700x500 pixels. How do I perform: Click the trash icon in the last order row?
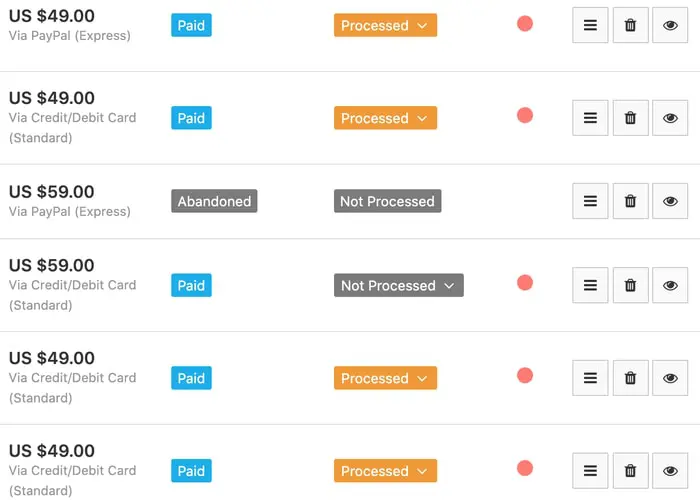pos(630,471)
